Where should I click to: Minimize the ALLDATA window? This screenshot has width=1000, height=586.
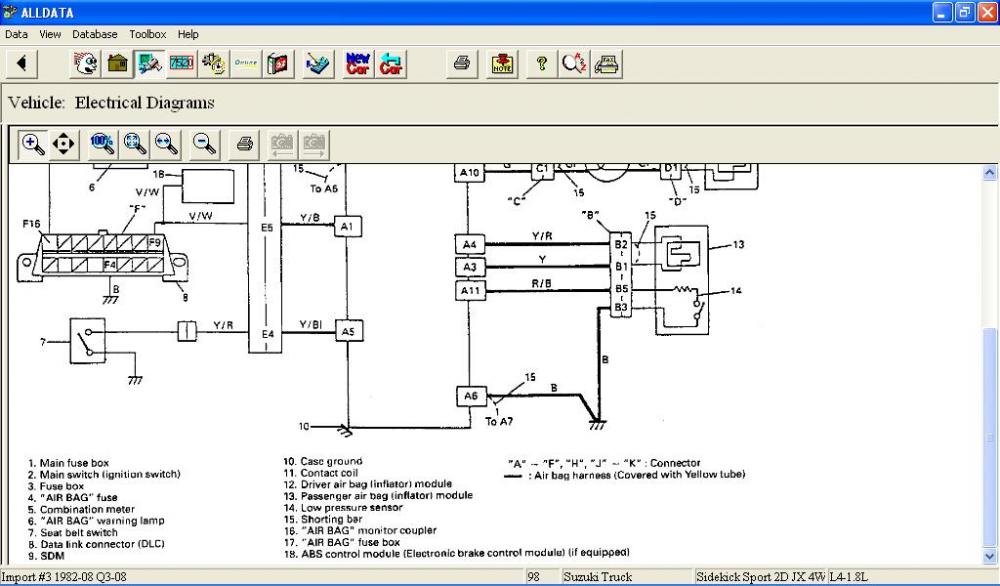click(x=942, y=12)
